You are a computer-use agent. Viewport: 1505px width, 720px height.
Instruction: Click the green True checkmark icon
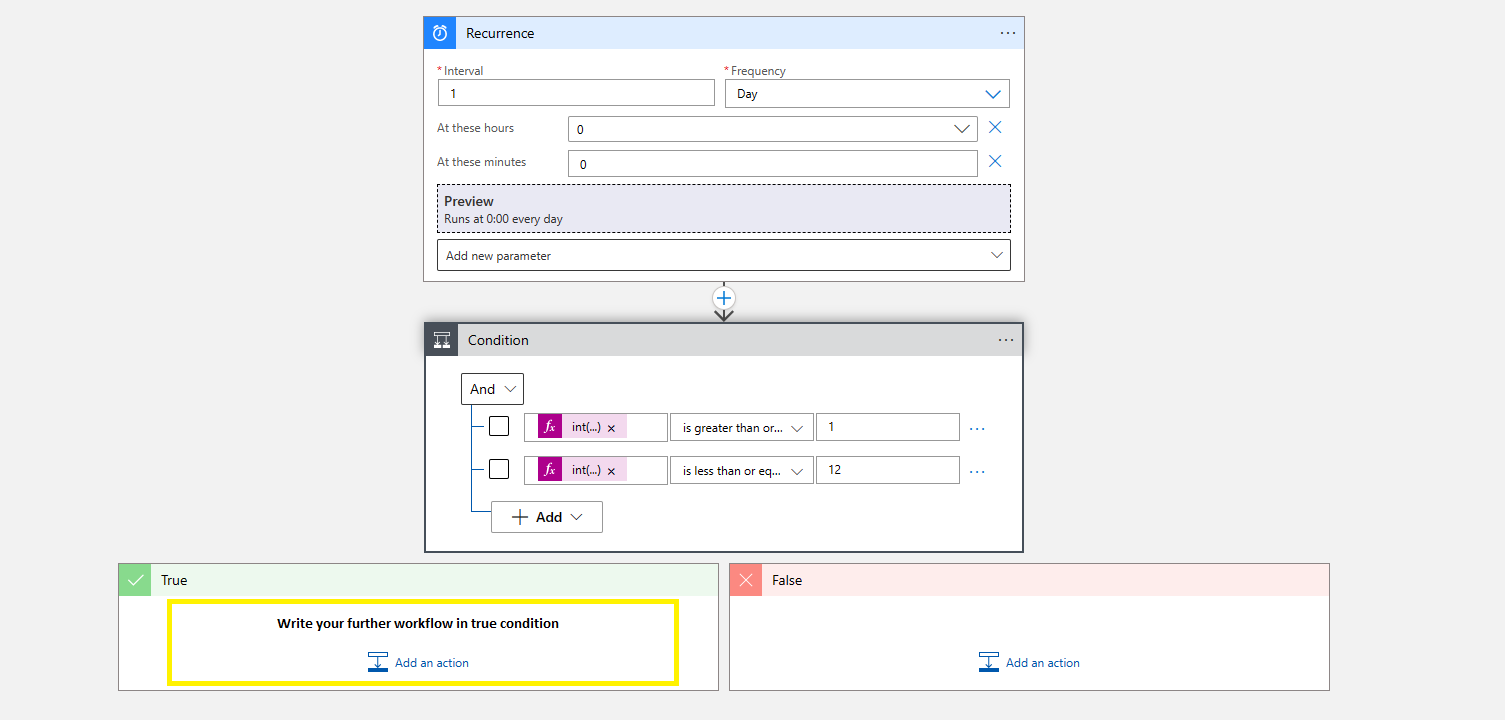135,580
